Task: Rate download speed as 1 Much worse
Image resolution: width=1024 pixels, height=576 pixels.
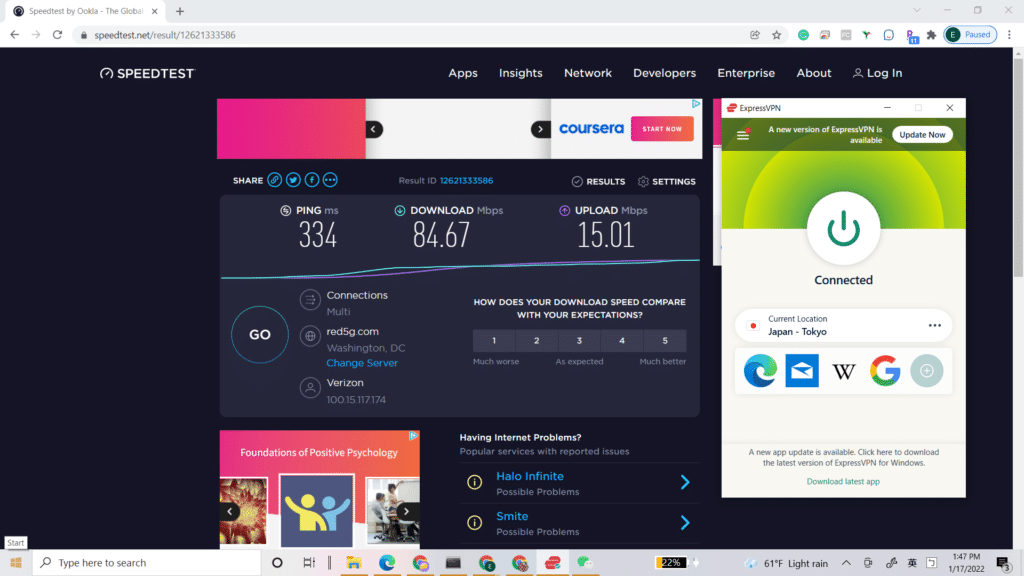Action: tap(494, 341)
